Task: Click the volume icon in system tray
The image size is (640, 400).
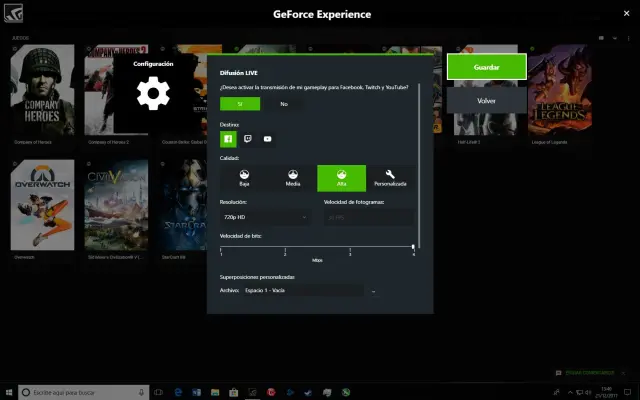Action: click(589, 392)
